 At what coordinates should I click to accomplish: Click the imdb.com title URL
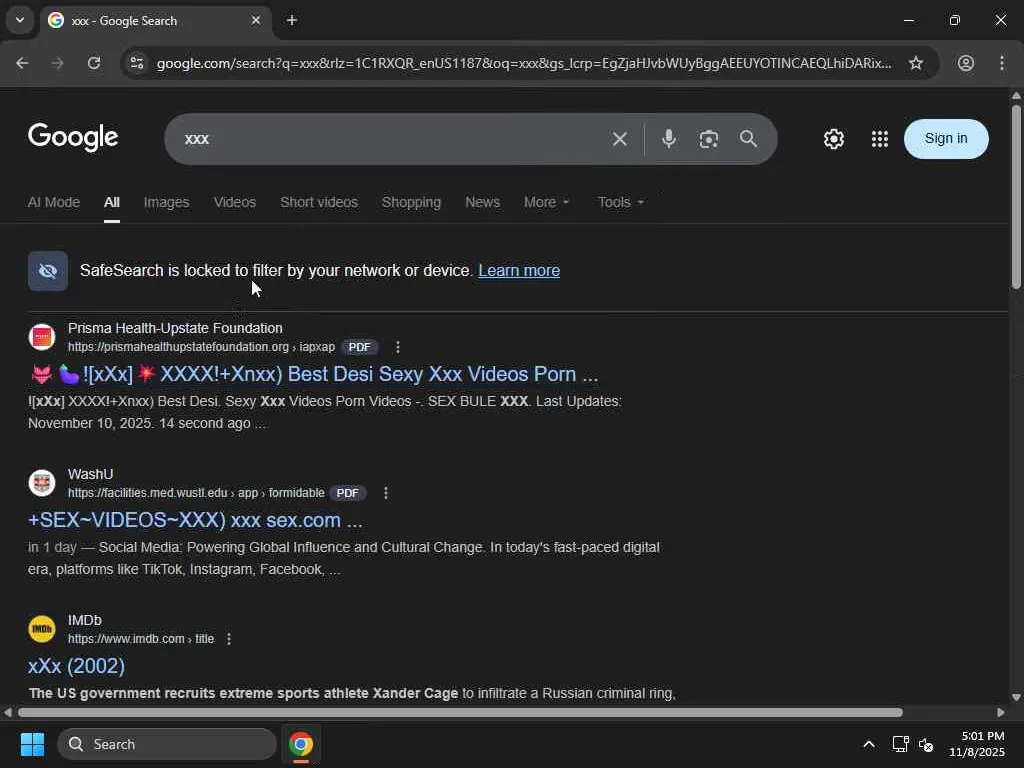141,639
